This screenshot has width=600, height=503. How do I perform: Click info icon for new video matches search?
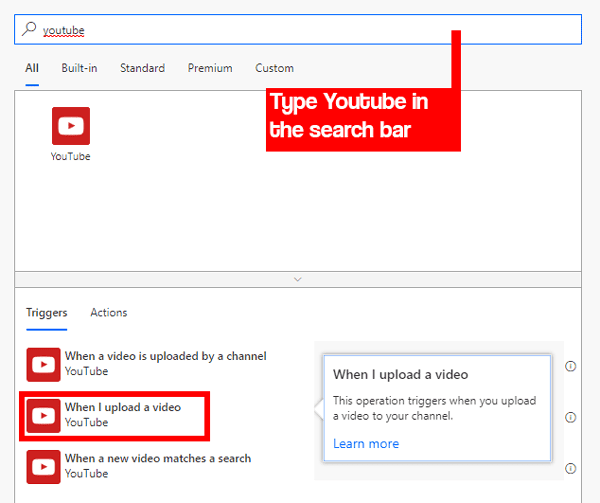pyautogui.click(x=570, y=468)
